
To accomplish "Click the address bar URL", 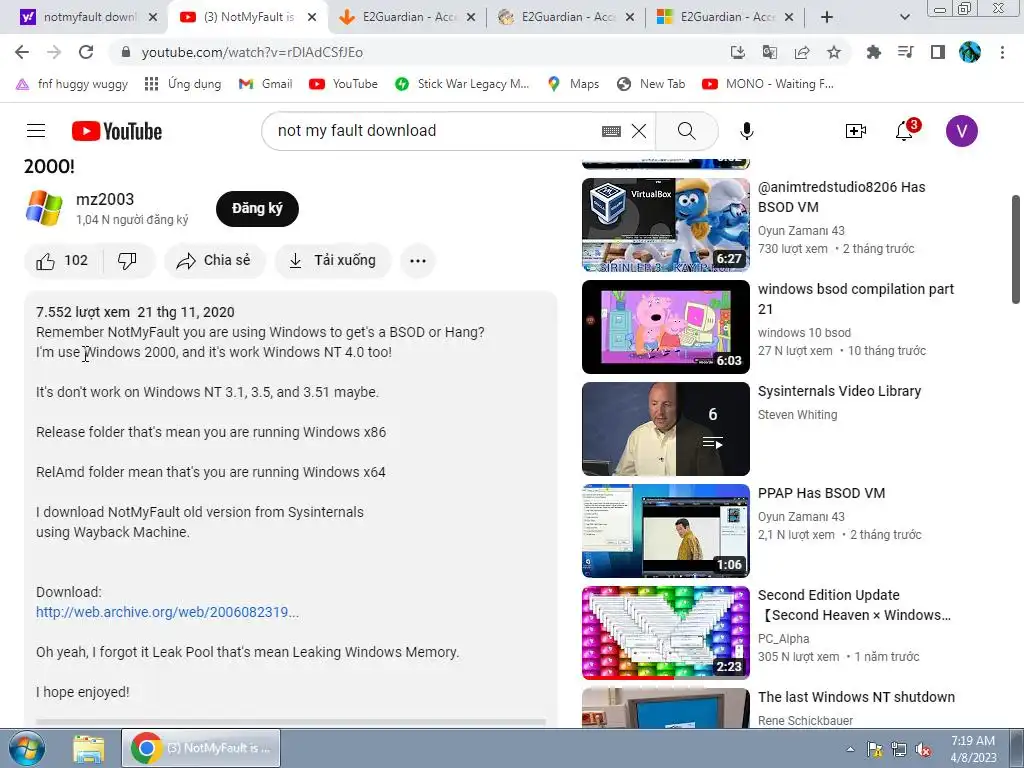I will point(252,52).
